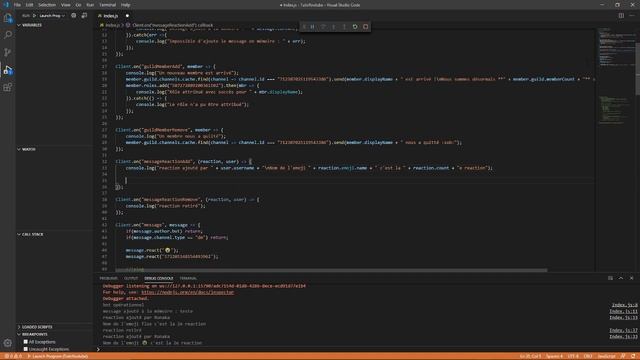The image size is (640, 360).
Task: Open the Selection menu
Action: pyautogui.click(x=47, y=5)
